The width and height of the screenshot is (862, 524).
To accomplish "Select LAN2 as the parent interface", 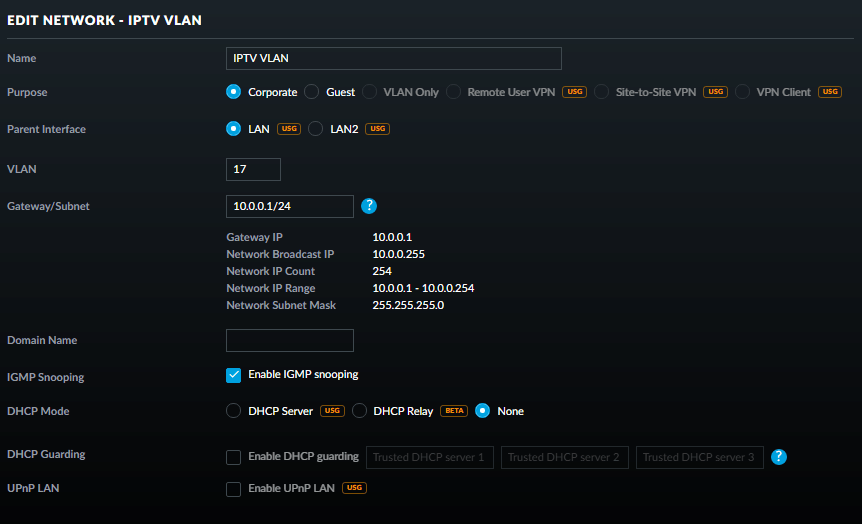I will 315,129.
